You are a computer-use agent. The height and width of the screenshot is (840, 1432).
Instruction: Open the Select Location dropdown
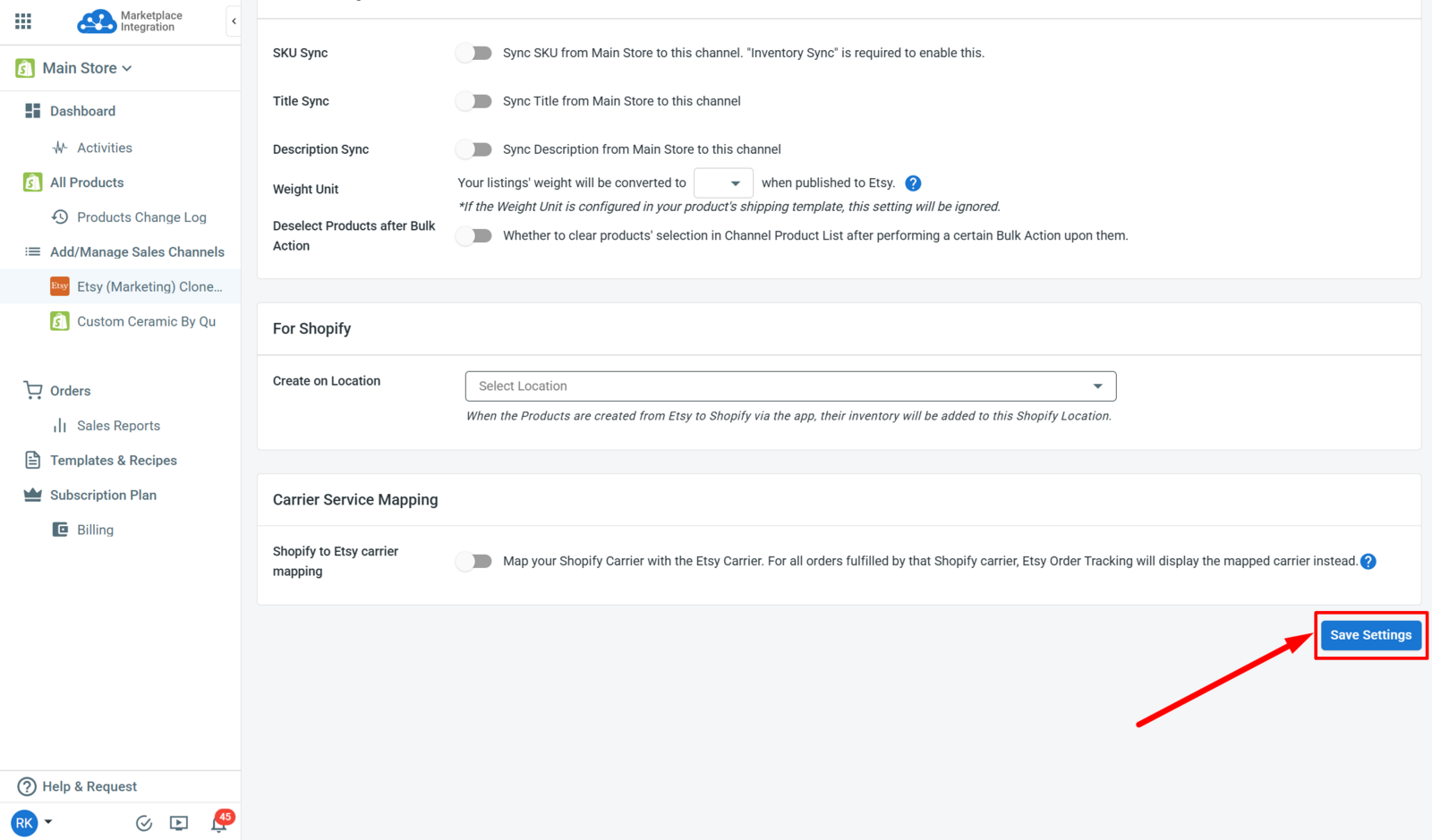pos(791,386)
